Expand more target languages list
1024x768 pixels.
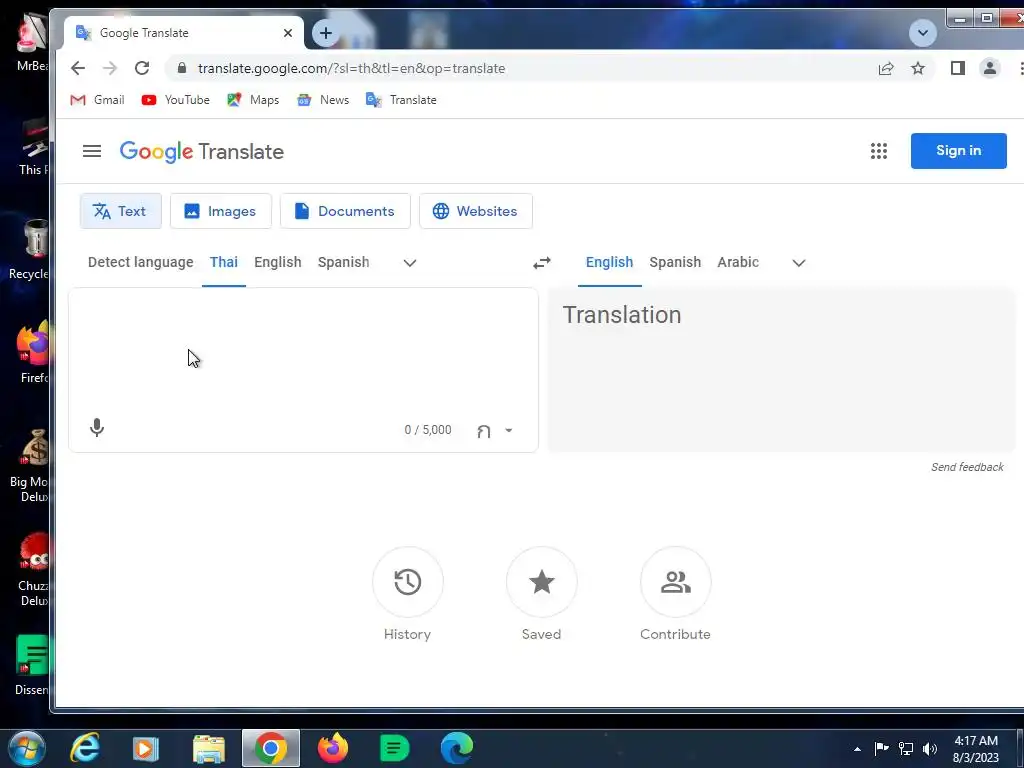point(798,263)
